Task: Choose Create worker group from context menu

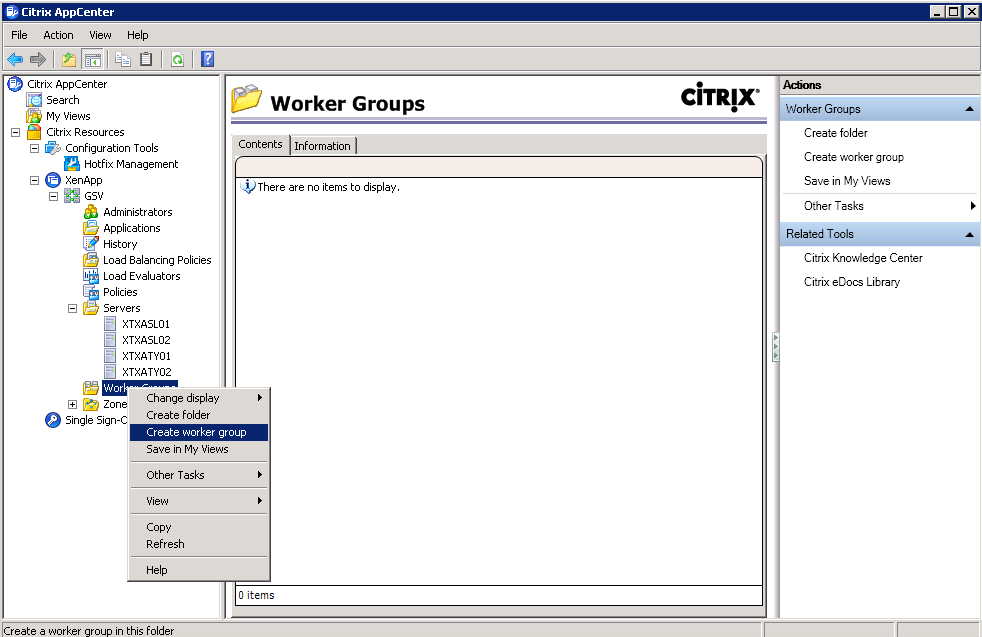Action: (199, 432)
